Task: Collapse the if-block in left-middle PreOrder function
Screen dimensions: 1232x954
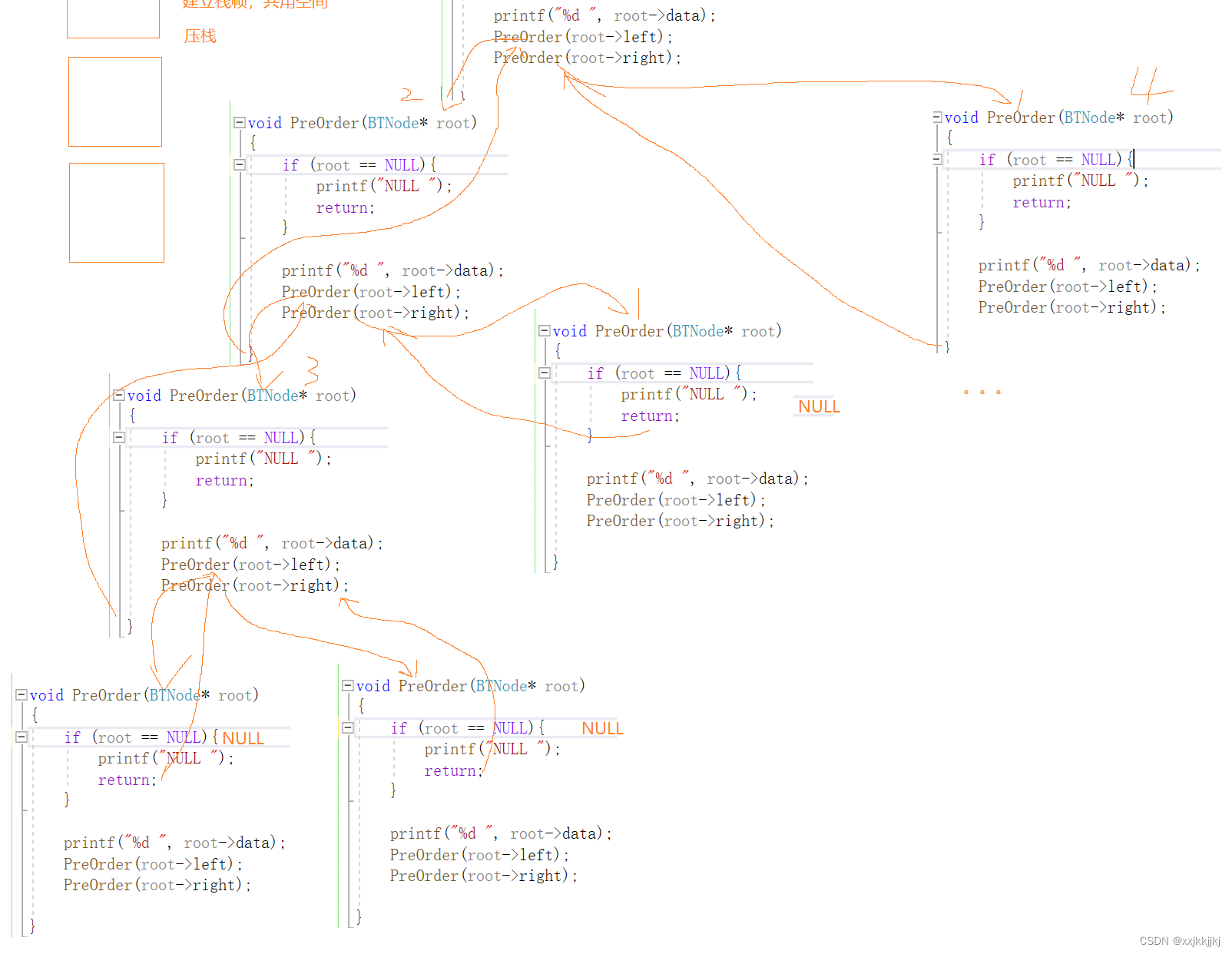Action: click(x=119, y=437)
